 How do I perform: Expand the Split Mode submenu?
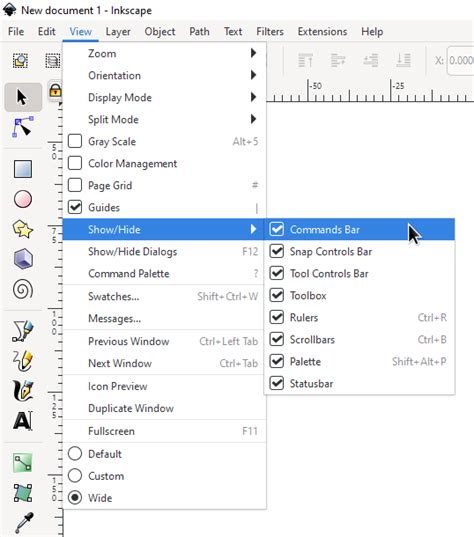pos(164,119)
